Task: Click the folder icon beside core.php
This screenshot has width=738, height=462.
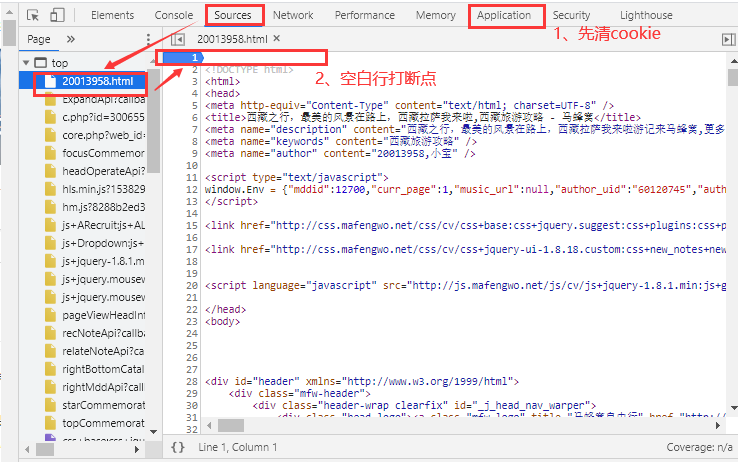Action: [x=50, y=135]
